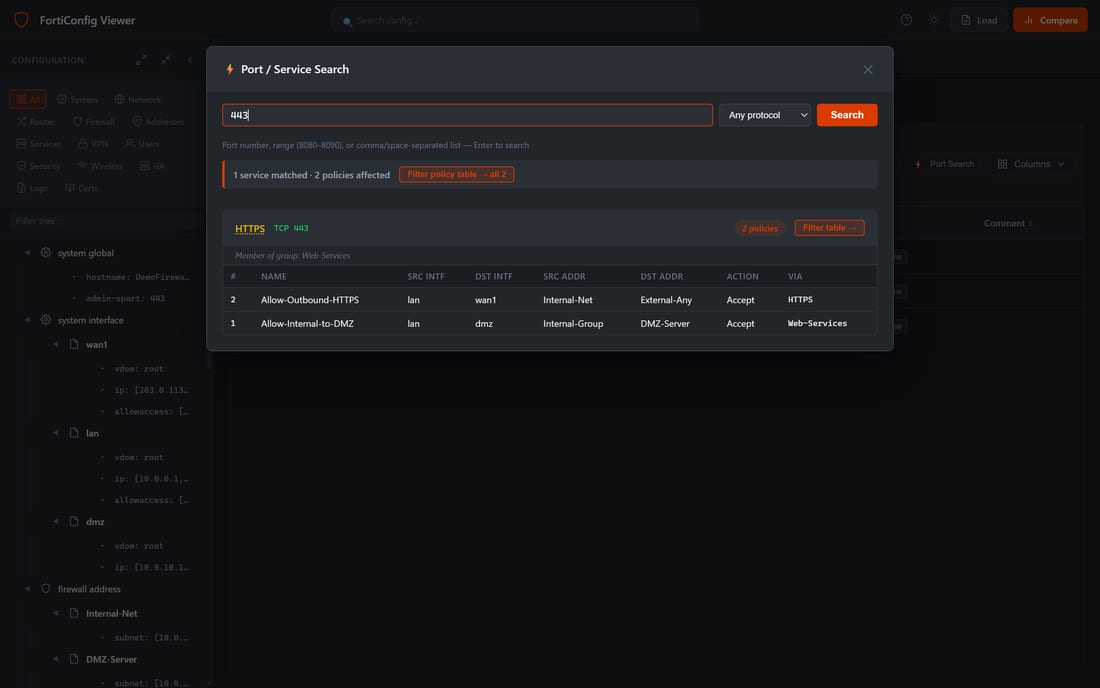Click the Port / Service Search lightning icon
Viewport: 1100px width, 688px height.
coord(229,69)
